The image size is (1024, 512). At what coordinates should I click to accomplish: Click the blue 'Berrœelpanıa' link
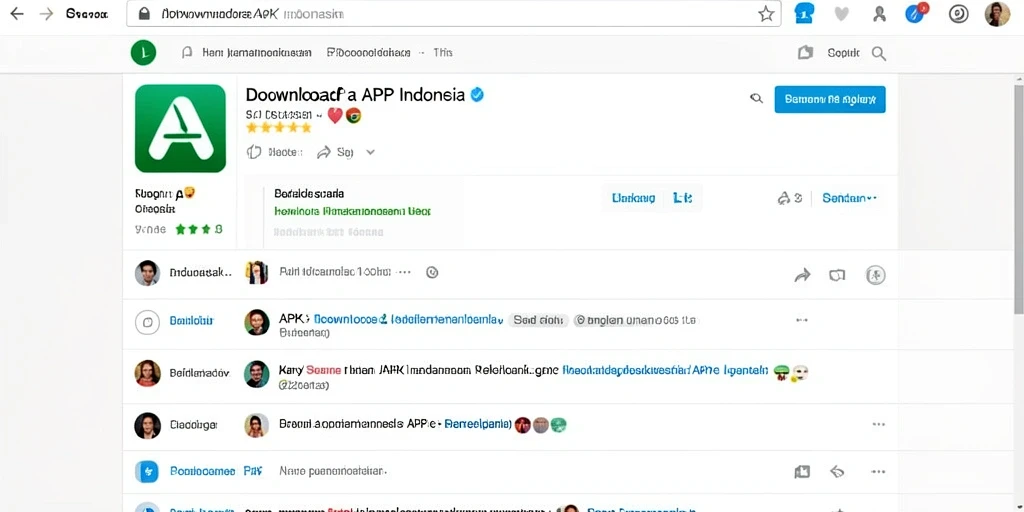click(x=478, y=424)
